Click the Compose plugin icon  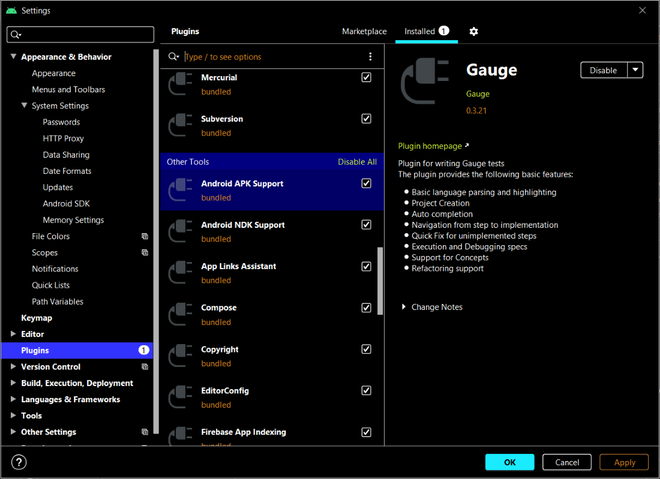(x=181, y=314)
